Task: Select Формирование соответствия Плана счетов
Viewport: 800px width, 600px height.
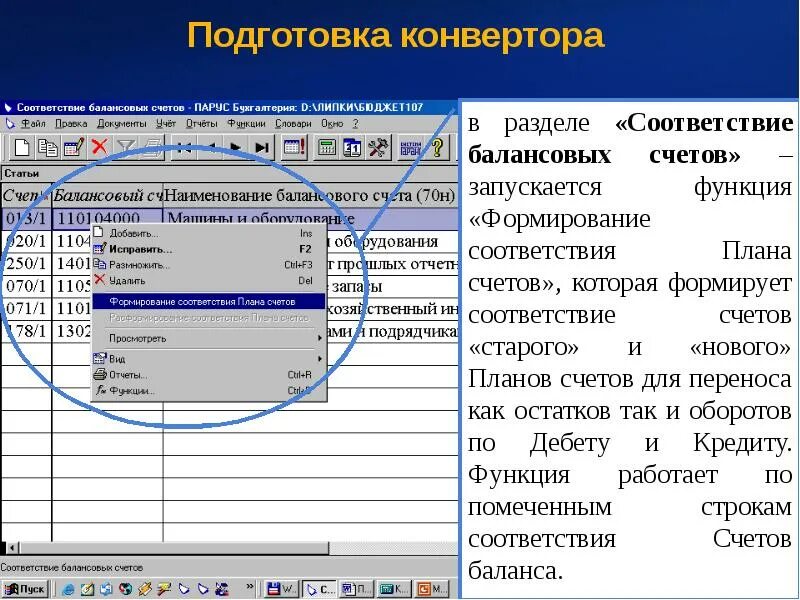Action: click(x=208, y=302)
